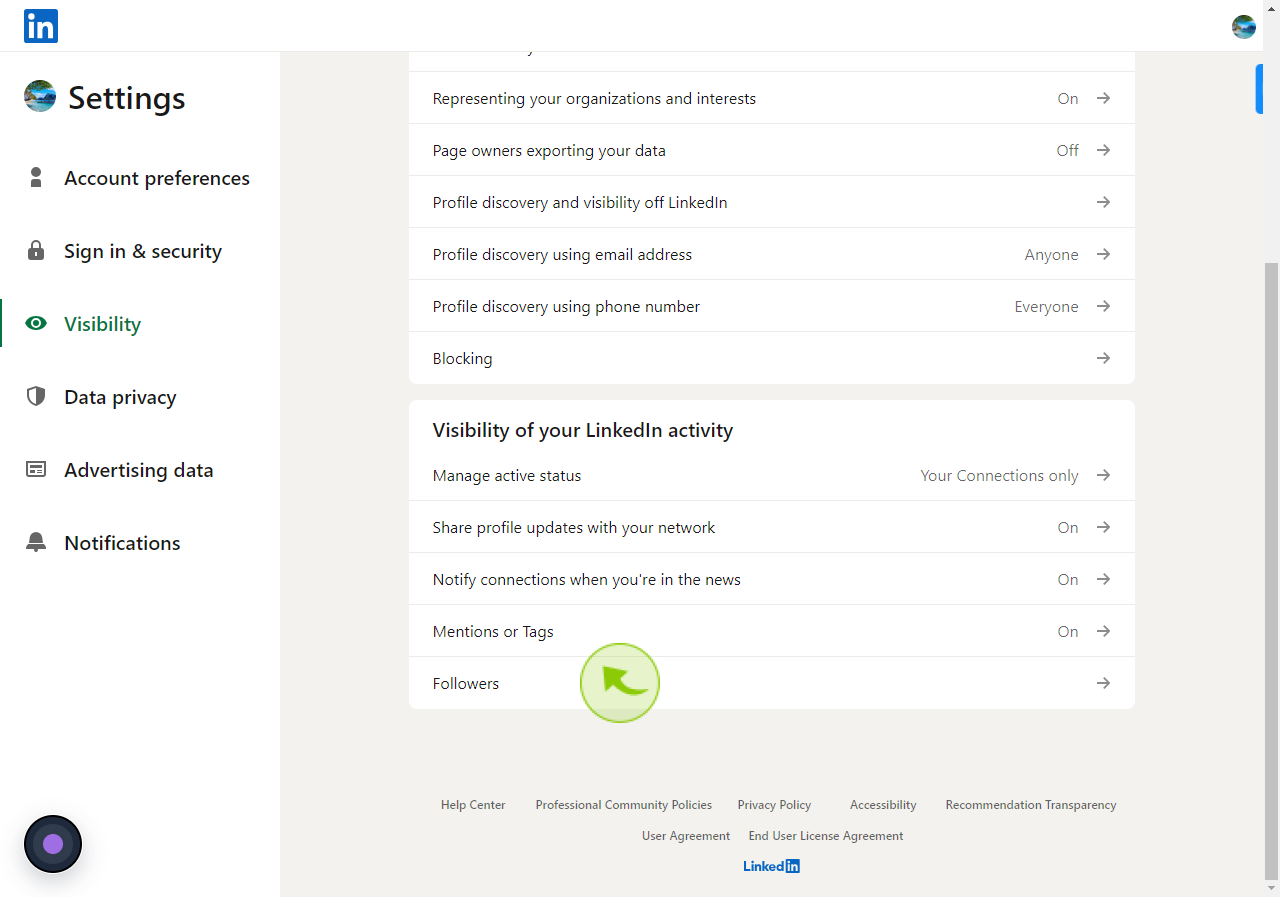Open the Blocking setting
The image size is (1280, 897).
[772, 358]
